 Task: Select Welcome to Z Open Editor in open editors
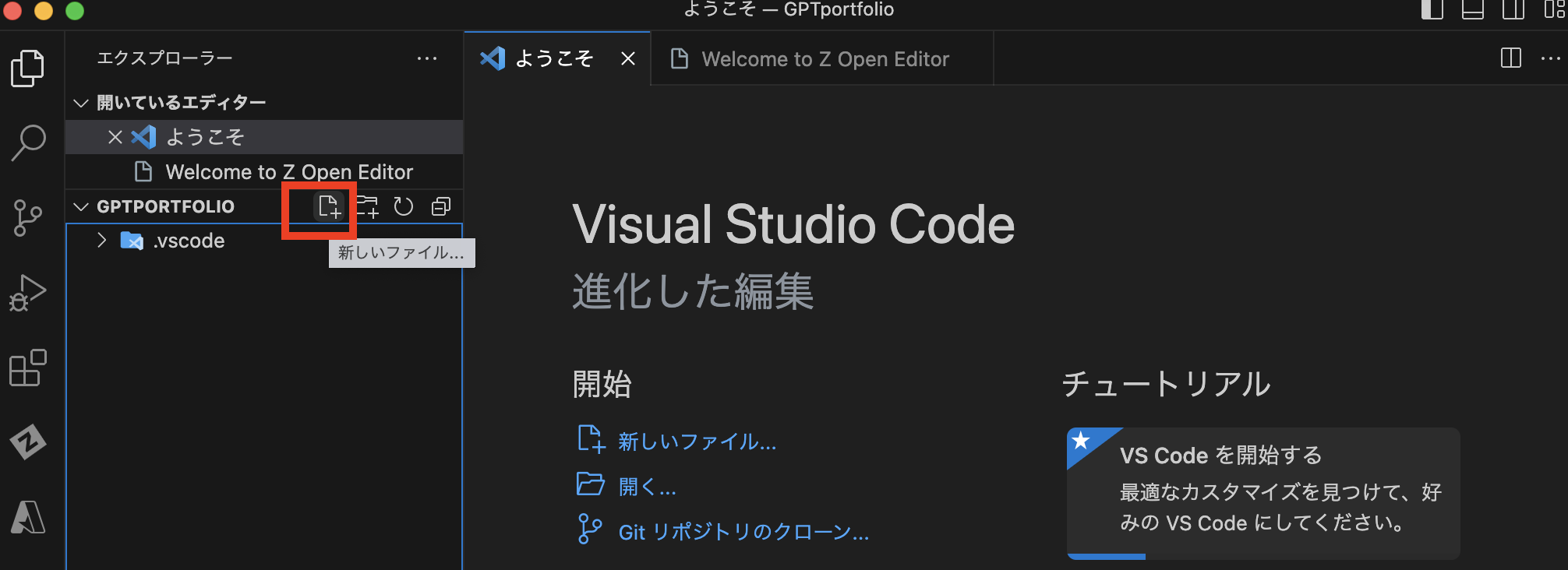click(264, 171)
